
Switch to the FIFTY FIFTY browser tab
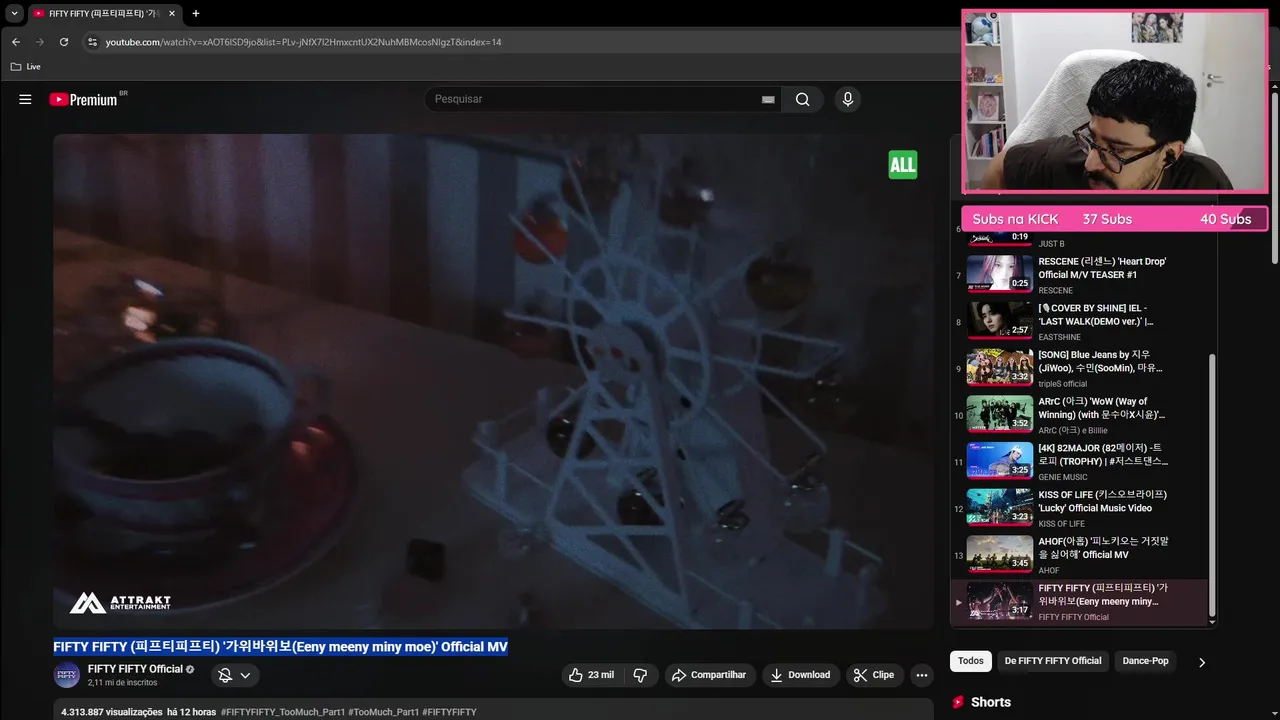[x=104, y=14]
